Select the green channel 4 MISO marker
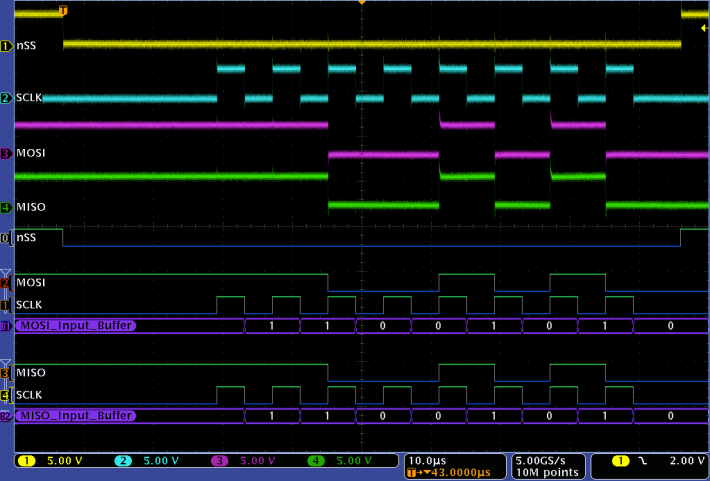 tap(7, 207)
